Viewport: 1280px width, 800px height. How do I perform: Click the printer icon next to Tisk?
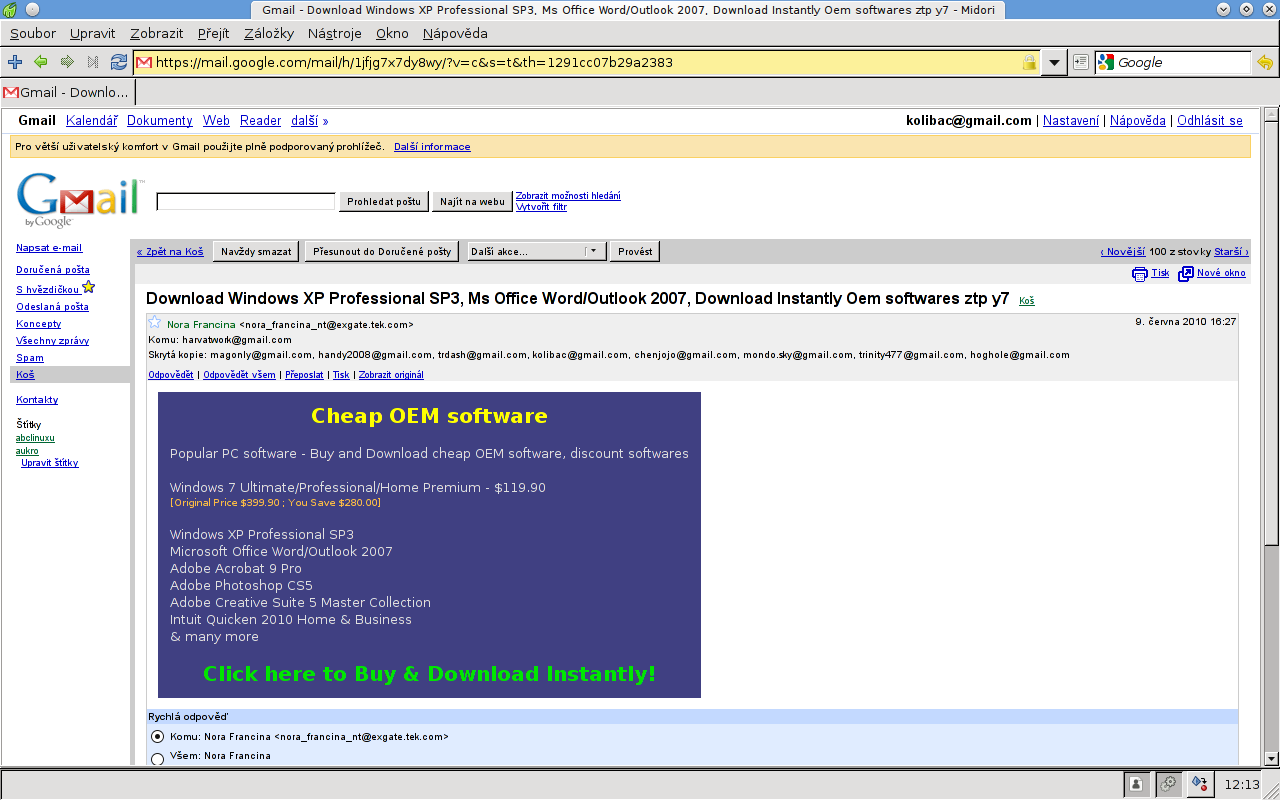click(1139, 273)
